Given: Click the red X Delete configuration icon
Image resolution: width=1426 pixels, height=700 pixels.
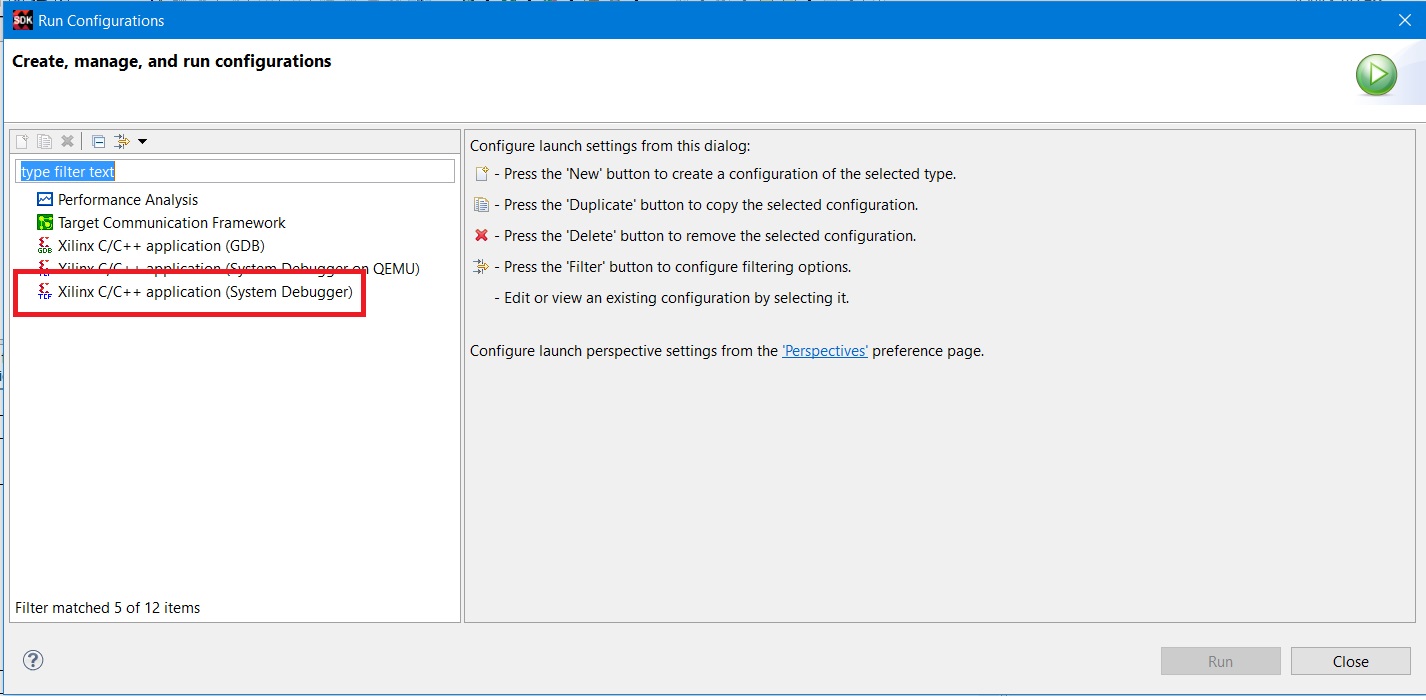Looking at the screenshot, I should (x=68, y=141).
